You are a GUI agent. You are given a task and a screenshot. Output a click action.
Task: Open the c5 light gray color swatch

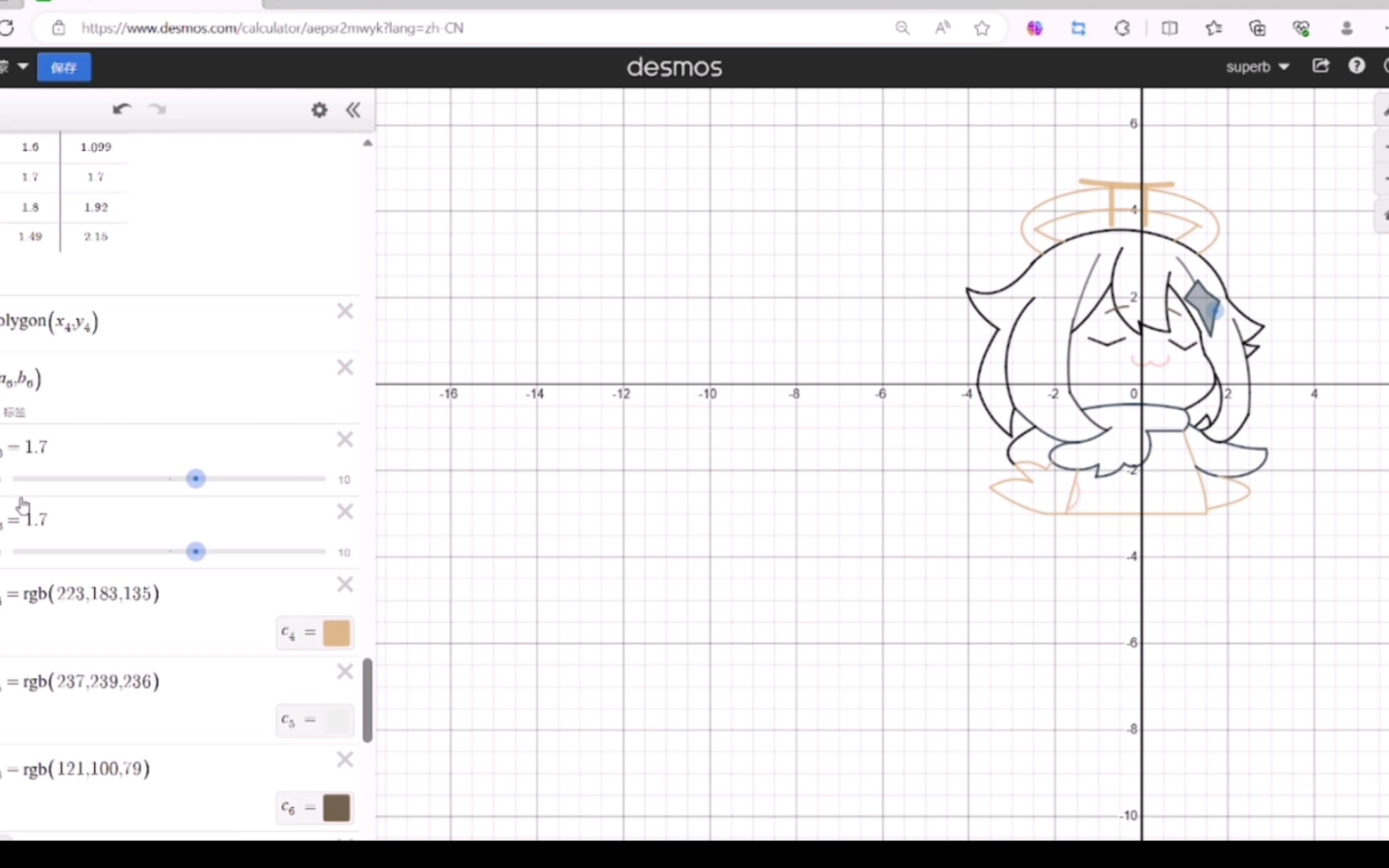pyautogui.click(x=337, y=720)
